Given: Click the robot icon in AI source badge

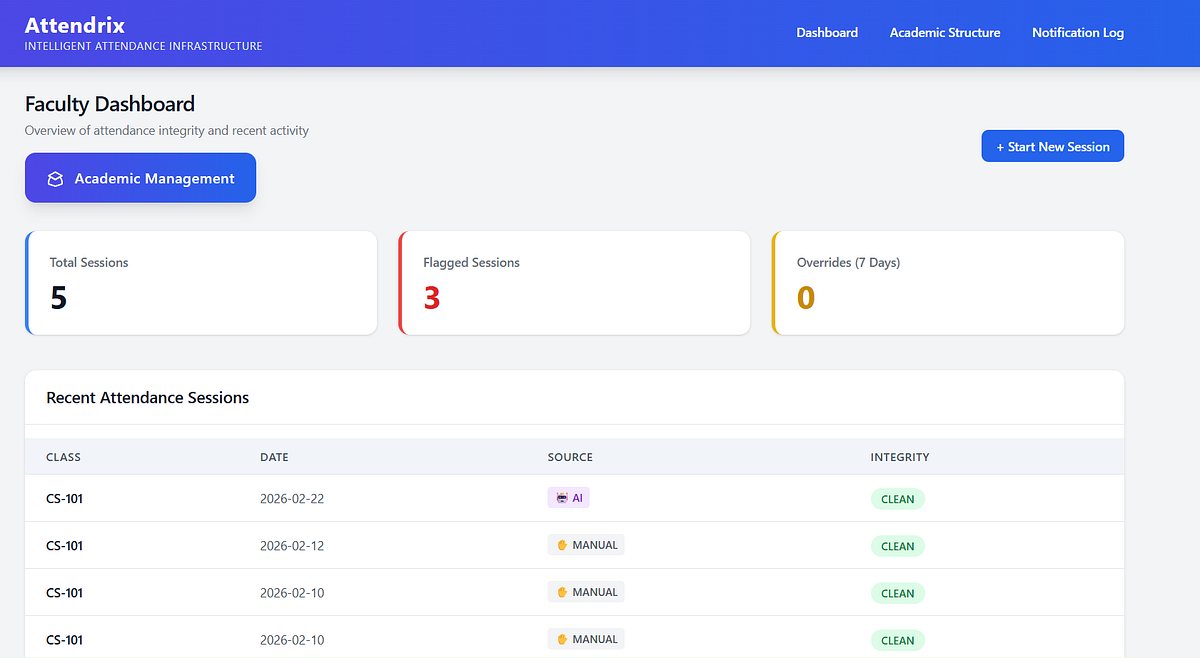Looking at the screenshot, I should click(561, 498).
